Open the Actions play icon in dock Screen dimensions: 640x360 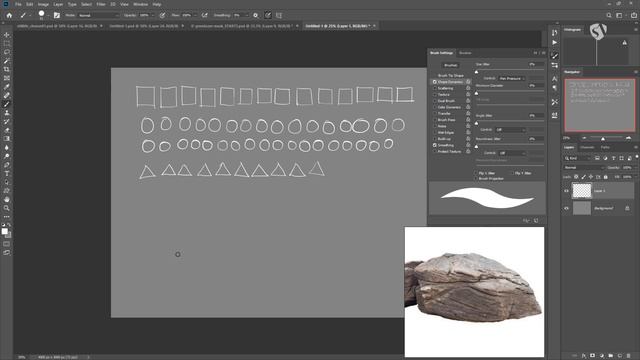(554, 42)
